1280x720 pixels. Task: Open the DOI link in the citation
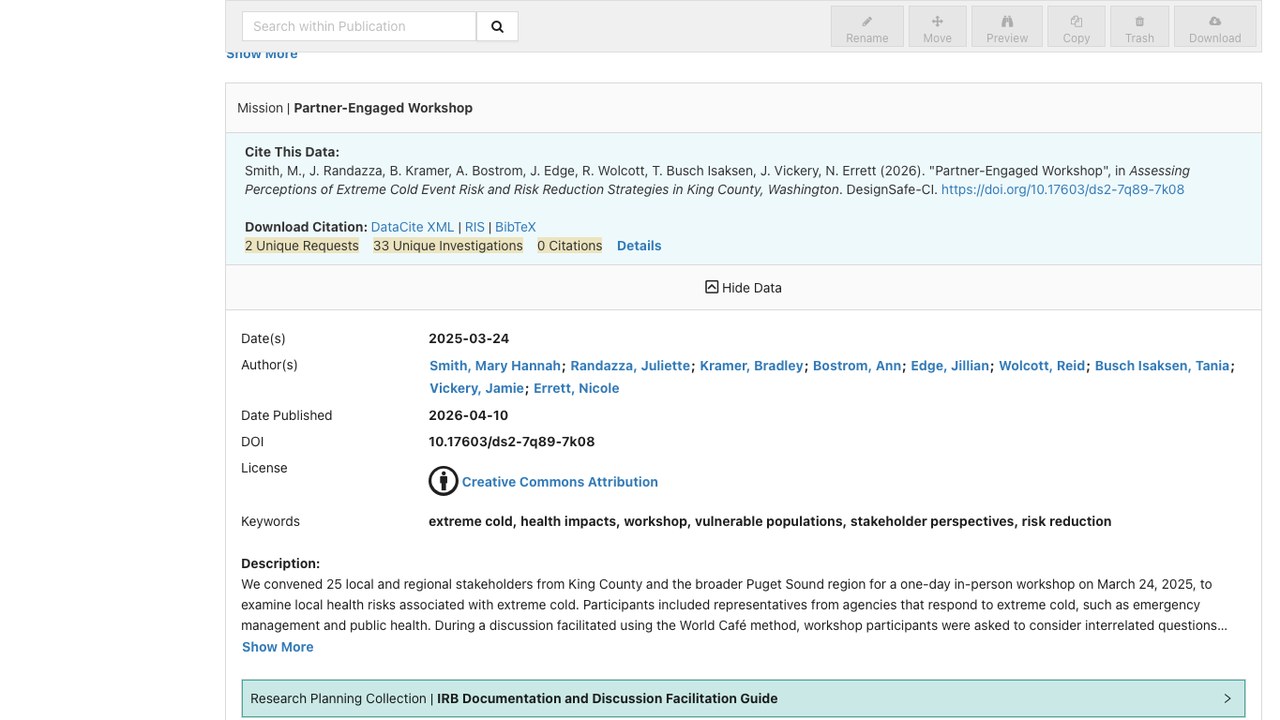(1062, 189)
